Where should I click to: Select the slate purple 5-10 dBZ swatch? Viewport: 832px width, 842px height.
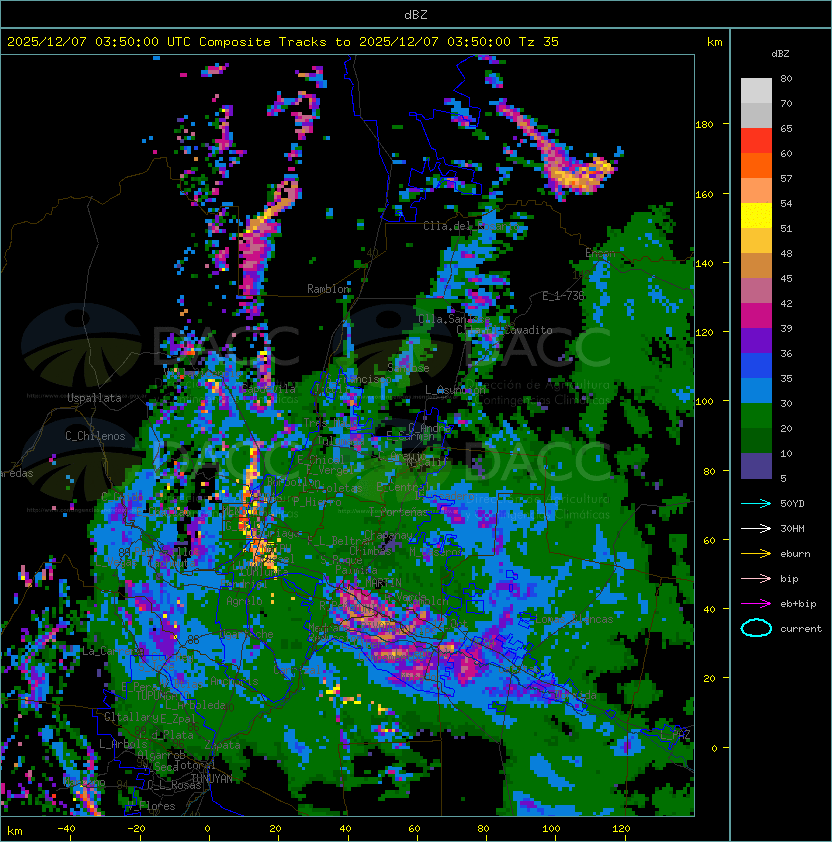point(756,466)
